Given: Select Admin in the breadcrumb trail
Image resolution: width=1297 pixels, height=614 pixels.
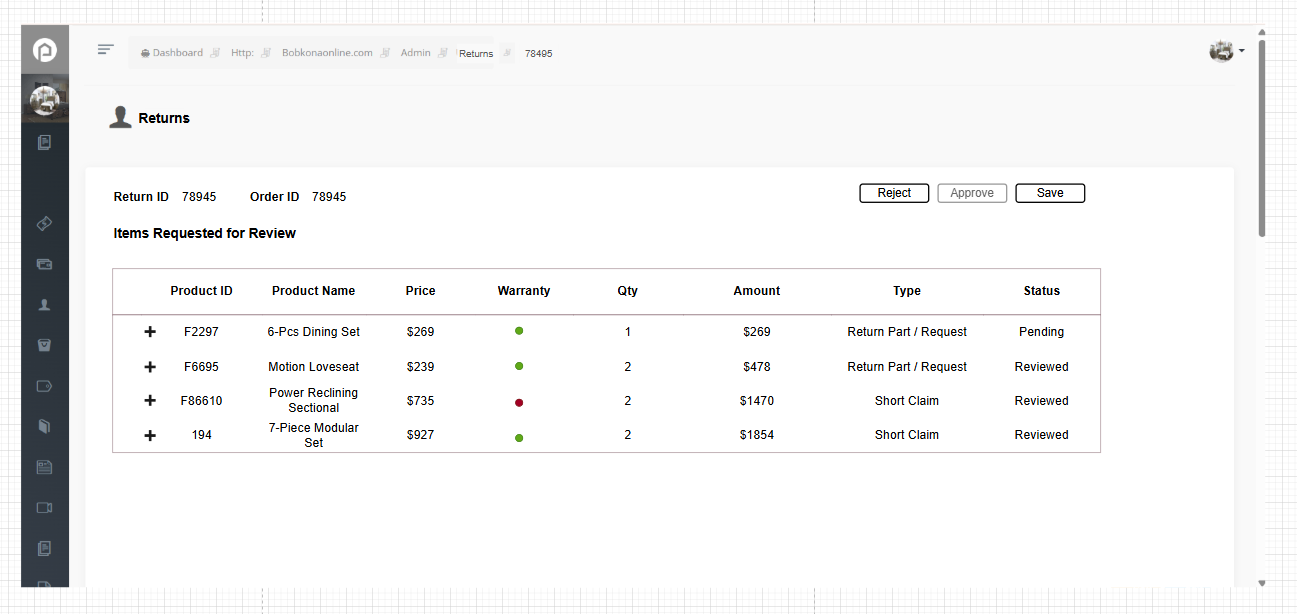Looking at the screenshot, I should coord(415,53).
